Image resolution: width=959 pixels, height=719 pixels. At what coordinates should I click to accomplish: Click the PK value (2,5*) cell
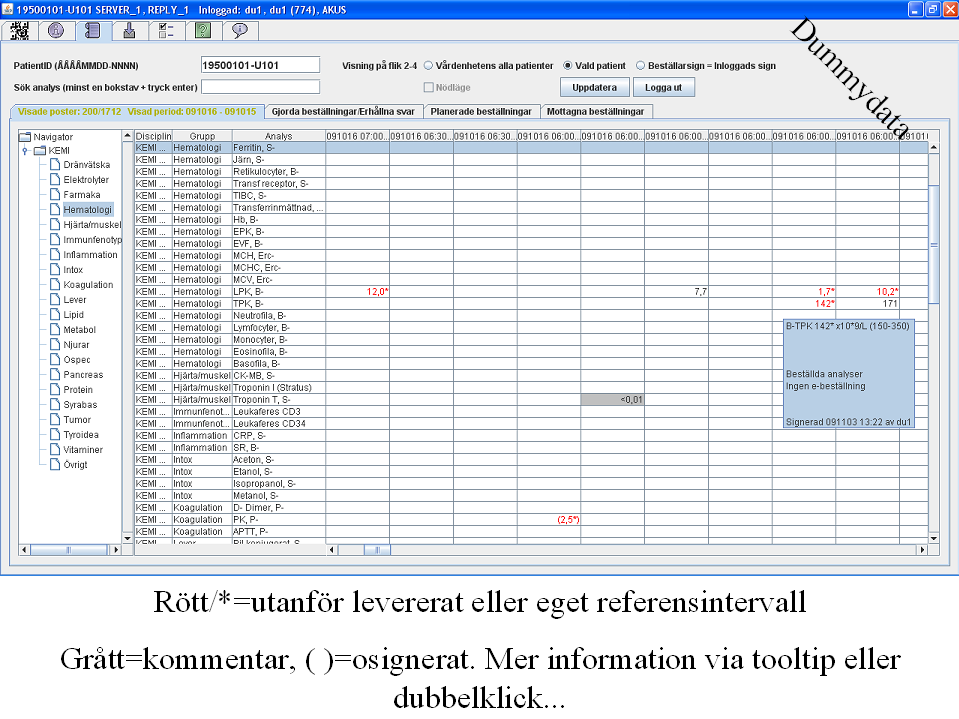coord(549,520)
